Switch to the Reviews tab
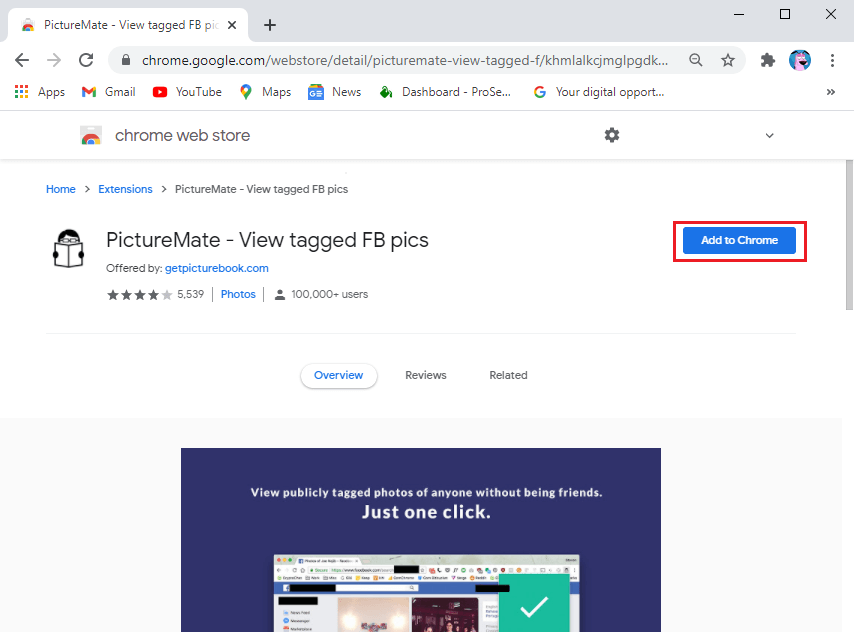Image resolution: width=854 pixels, height=632 pixels. coord(425,375)
